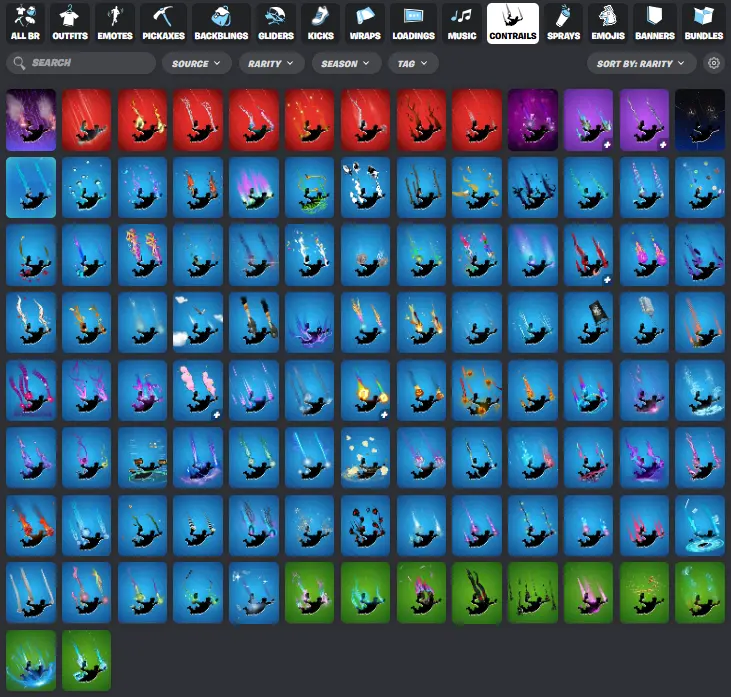Open the Rarity filter dropdown
Image resolution: width=731 pixels, height=697 pixels.
[271, 63]
